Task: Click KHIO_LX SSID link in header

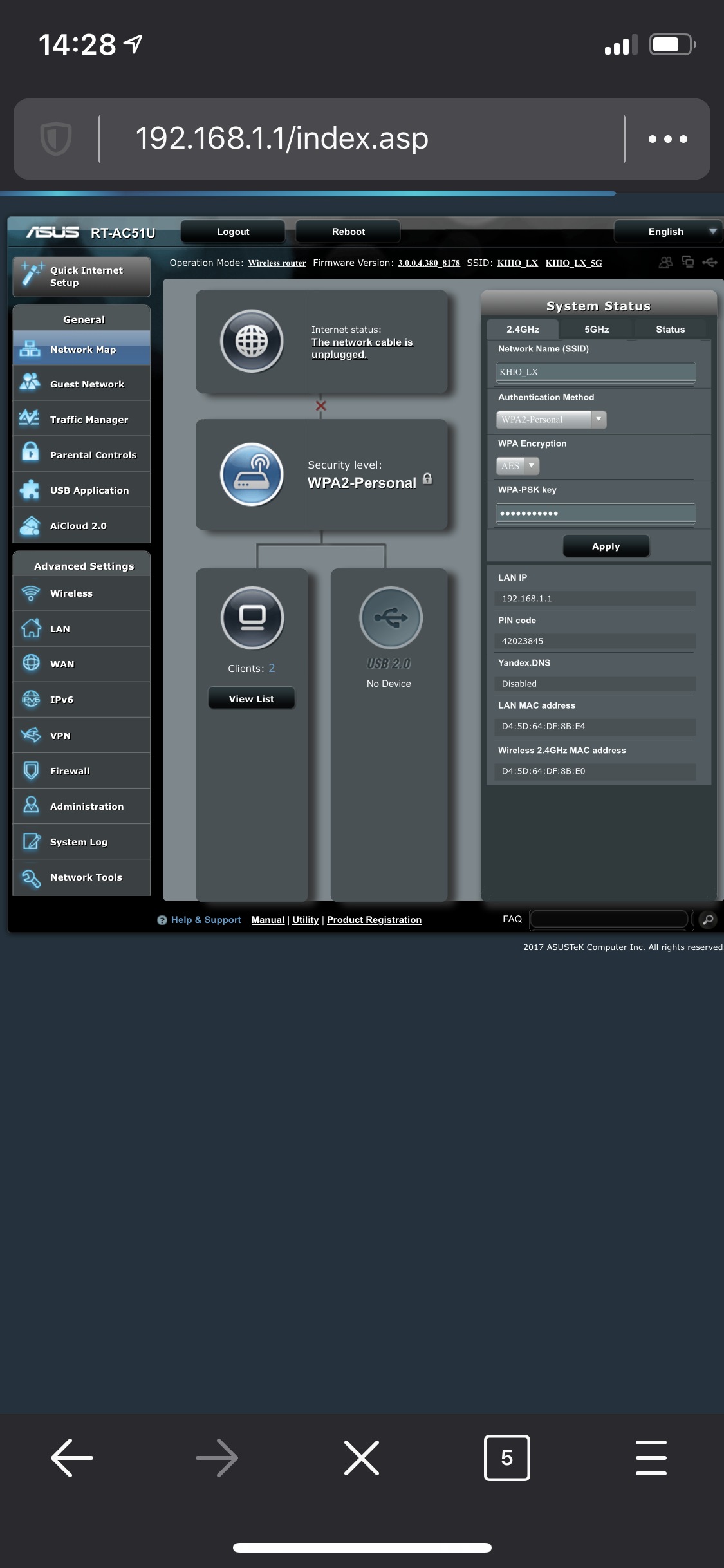Action: pos(517,263)
